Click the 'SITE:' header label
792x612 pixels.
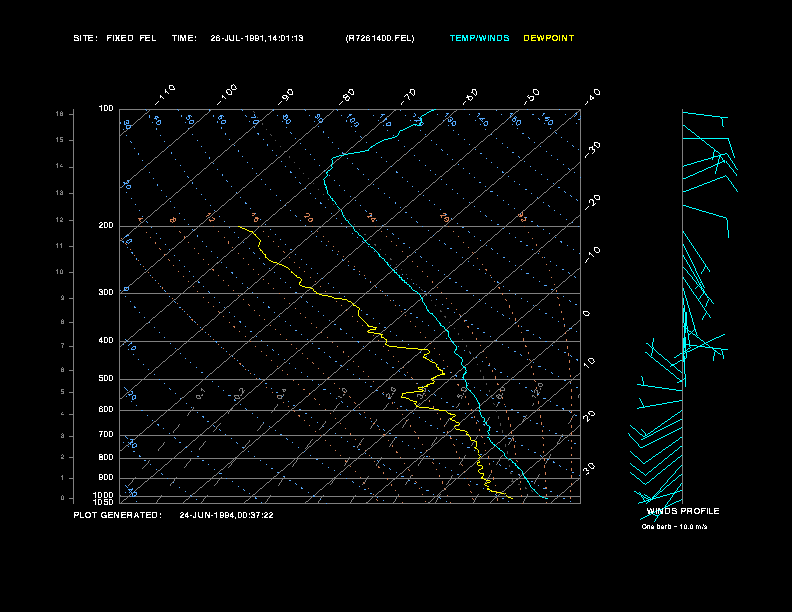point(85,38)
